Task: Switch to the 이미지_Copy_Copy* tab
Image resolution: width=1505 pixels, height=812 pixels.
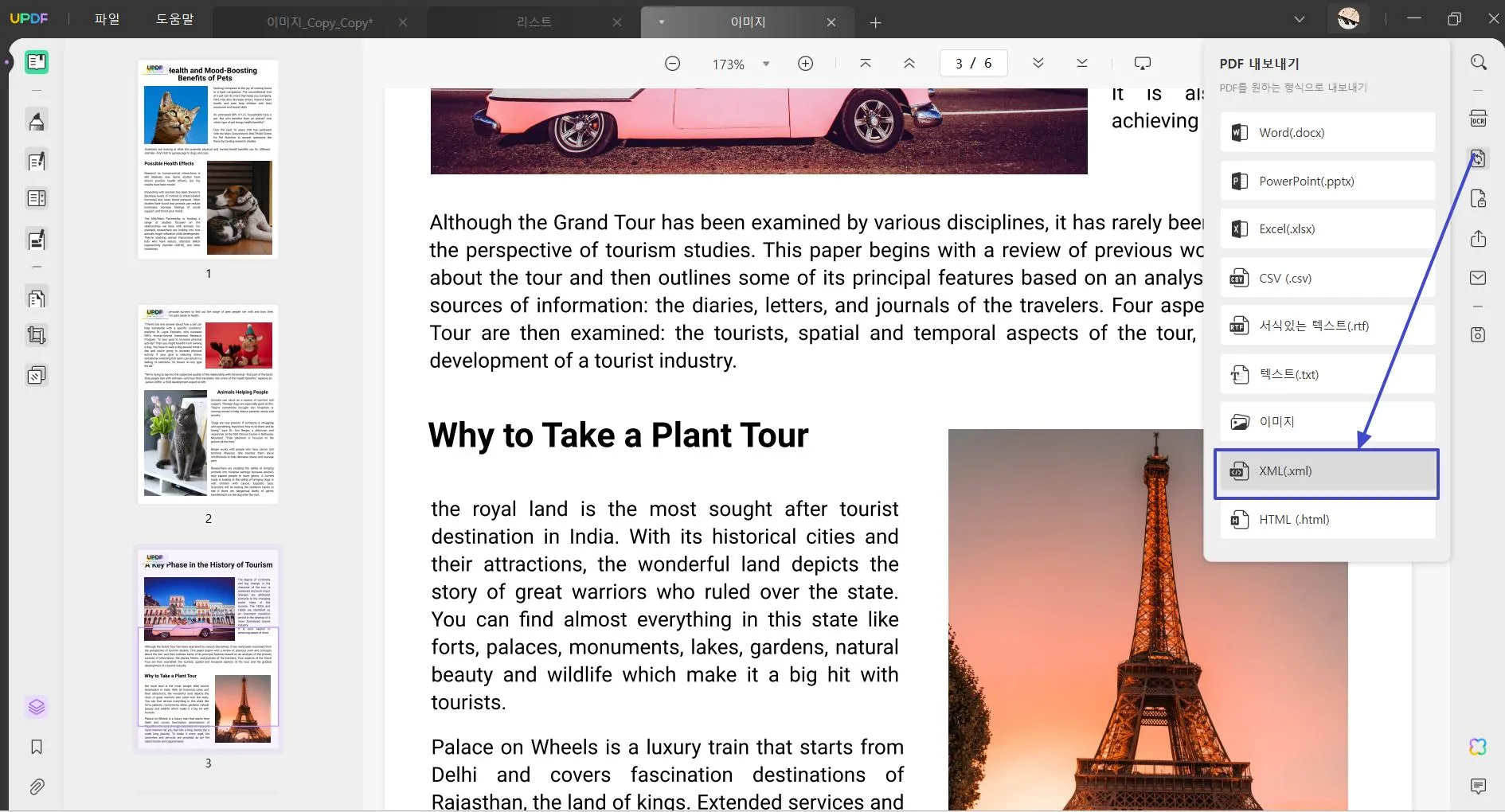Action: point(319,22)
